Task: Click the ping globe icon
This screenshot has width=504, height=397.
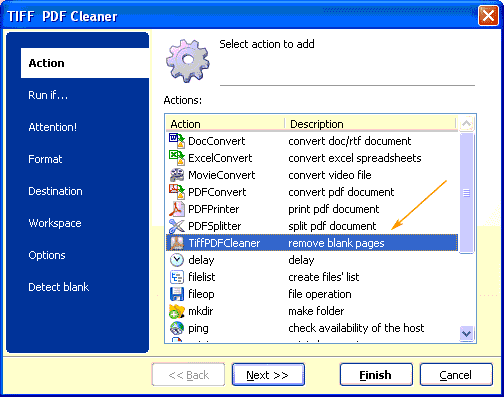Action: [x=177, y=328]
